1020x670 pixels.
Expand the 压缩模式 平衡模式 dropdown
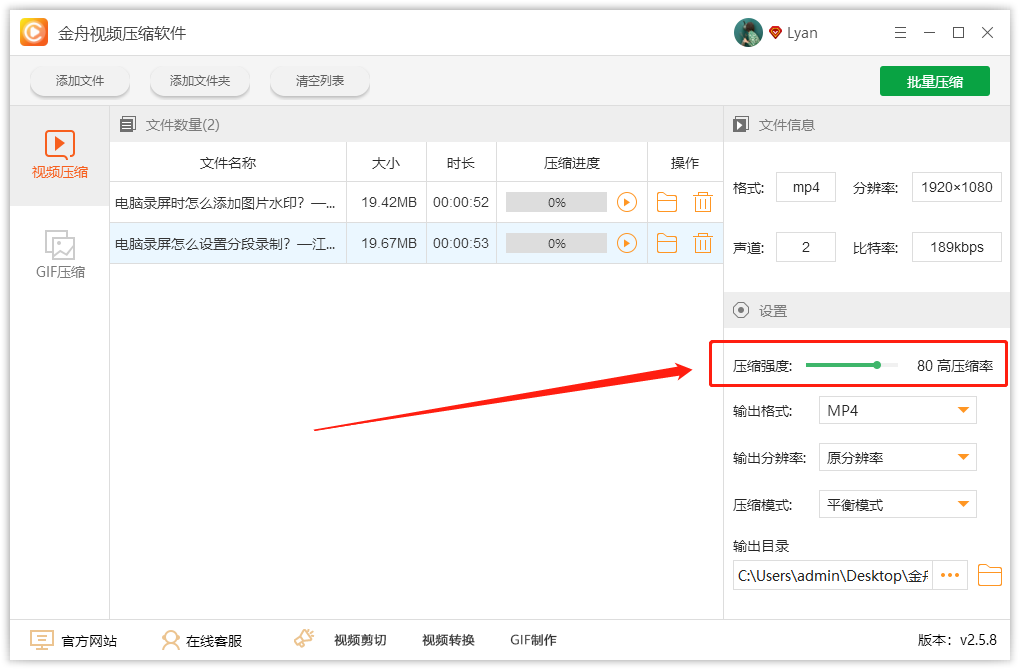[898, 505]
